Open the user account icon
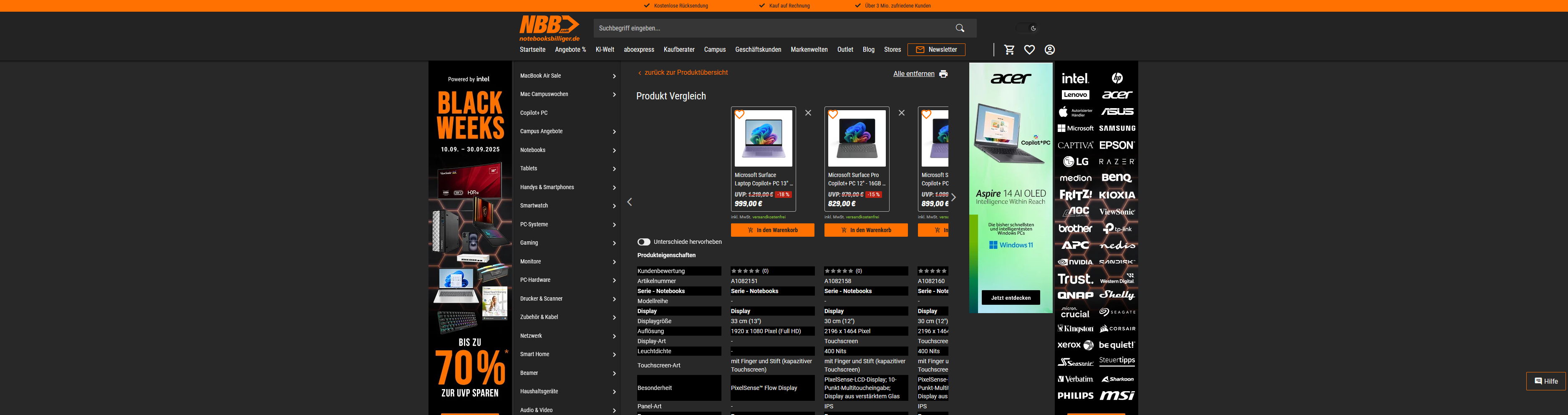Image resolution: width=1568 pixels, height=415 pixels. 1049,50
